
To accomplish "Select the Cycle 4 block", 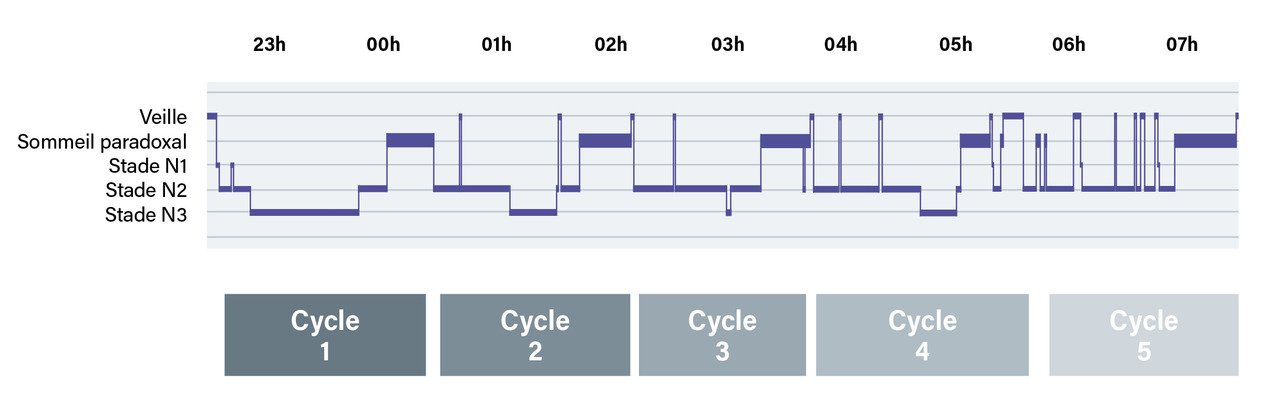I will (x=922, y=335).
